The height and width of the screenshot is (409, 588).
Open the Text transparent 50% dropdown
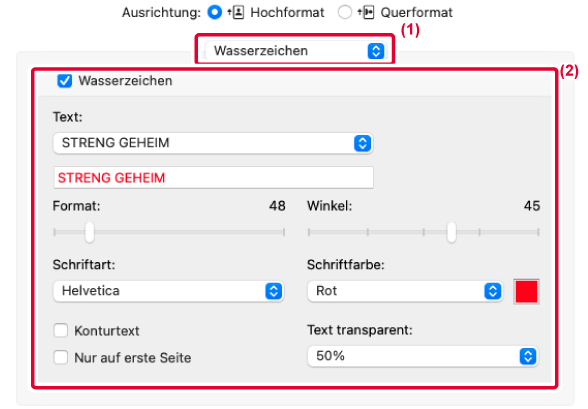pos(423,356)
